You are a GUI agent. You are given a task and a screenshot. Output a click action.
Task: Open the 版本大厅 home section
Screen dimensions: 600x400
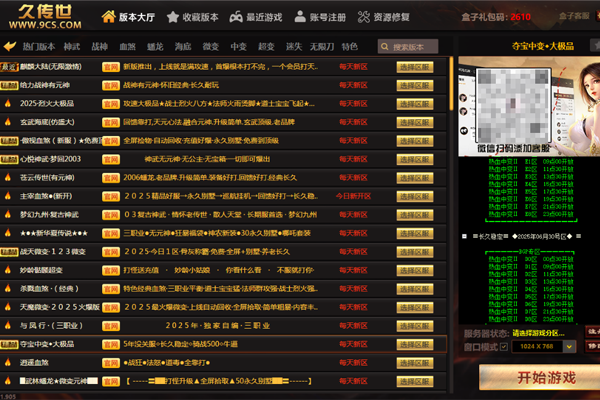coord(129,17)
